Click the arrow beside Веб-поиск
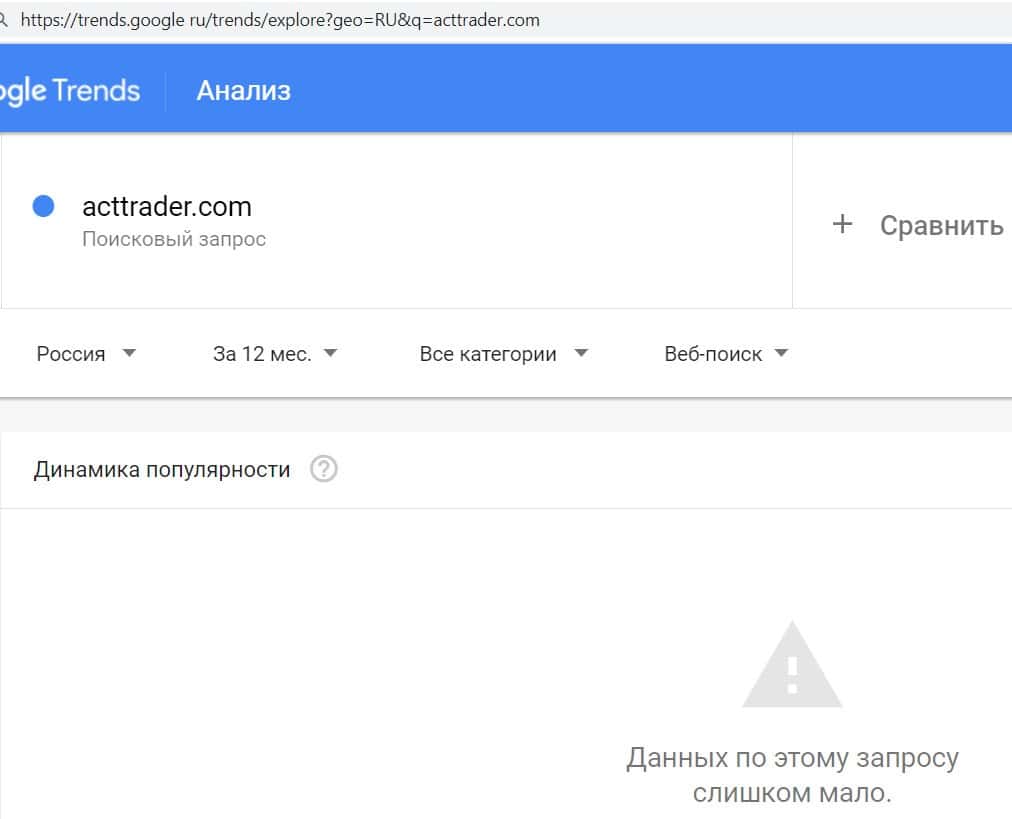This screenshot has width=1012, height=819. [x=781, y=353]
